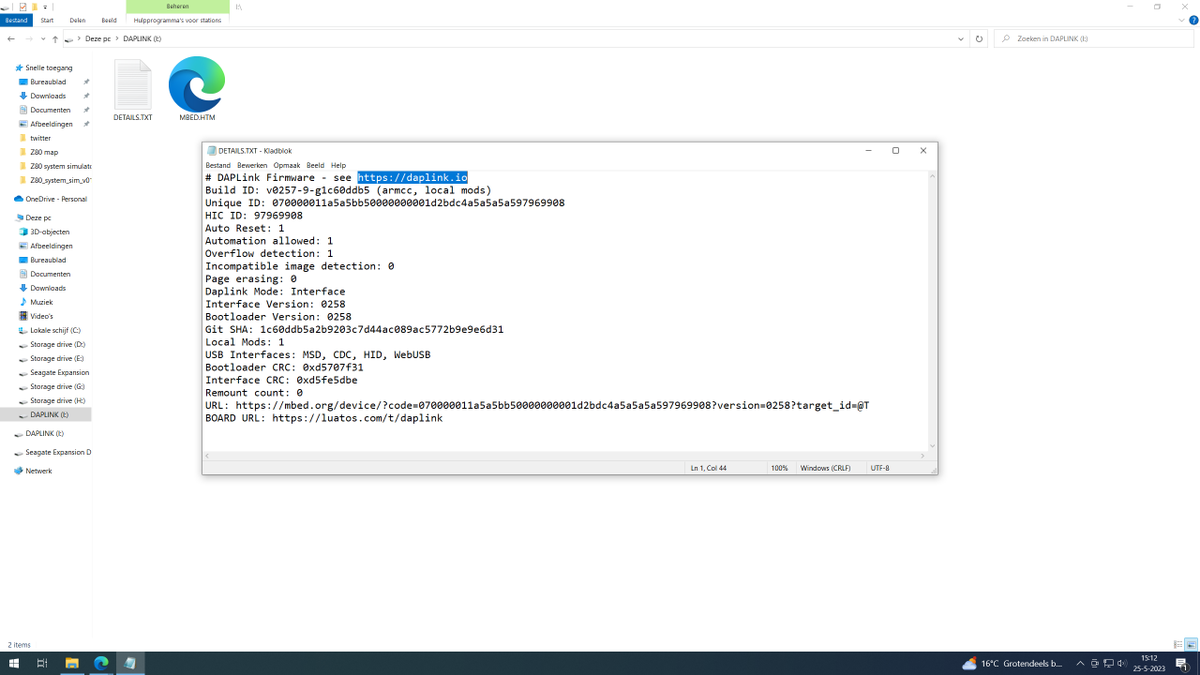Open the weather widget on taskbar
This screenshot has height=675, width=1200.
click(x=1012, y=663)
